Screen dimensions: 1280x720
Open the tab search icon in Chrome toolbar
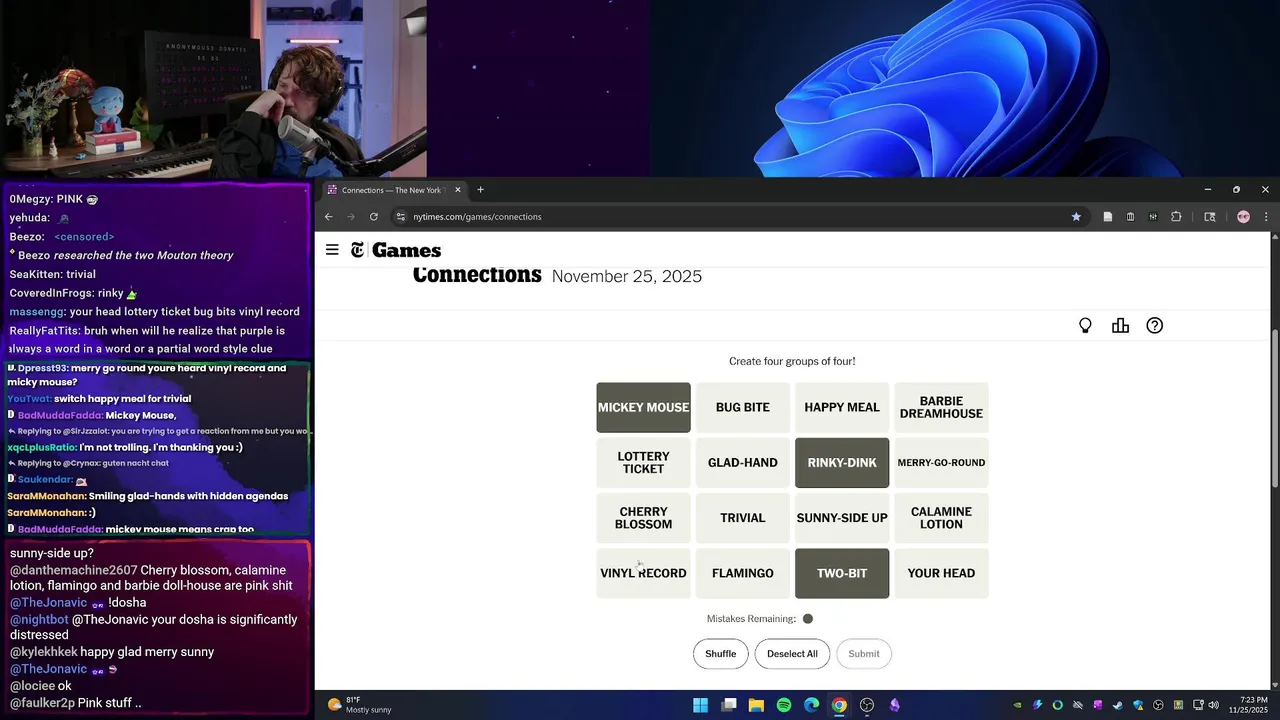[1209, 217]
